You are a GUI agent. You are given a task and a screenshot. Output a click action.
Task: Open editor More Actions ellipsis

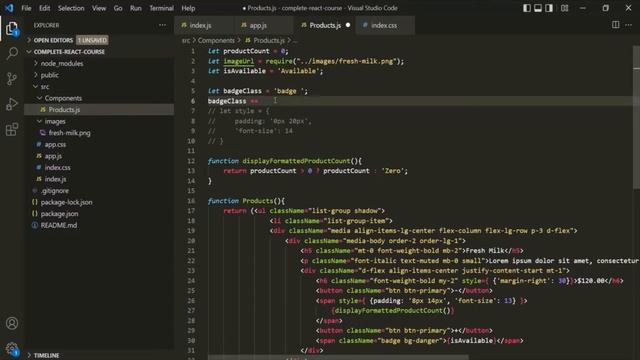point(629,25)
